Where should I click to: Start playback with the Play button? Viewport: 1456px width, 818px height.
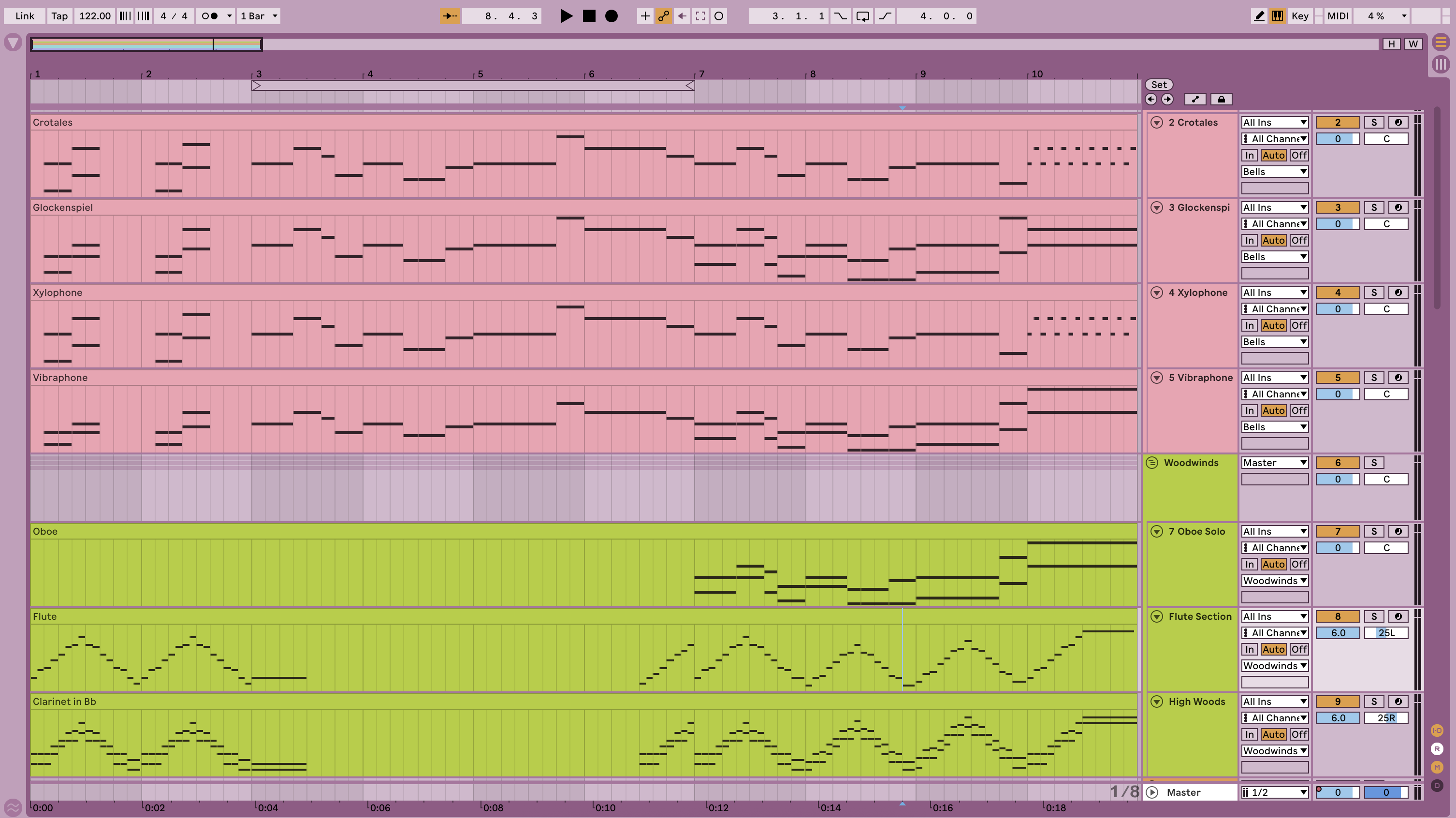[566, 16]
